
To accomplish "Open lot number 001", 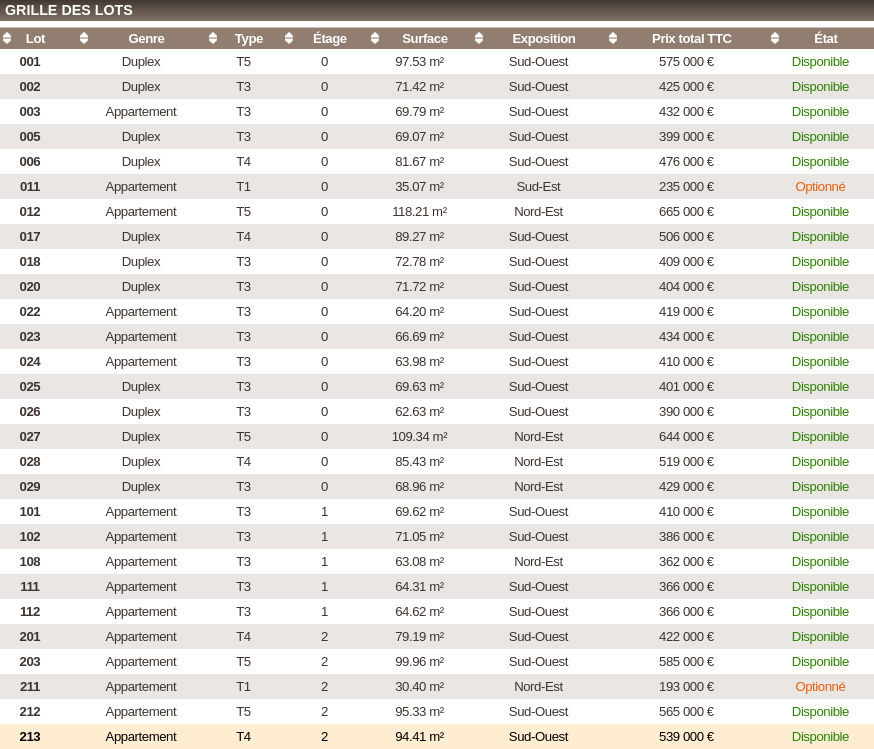I will (x=30, y=61).
